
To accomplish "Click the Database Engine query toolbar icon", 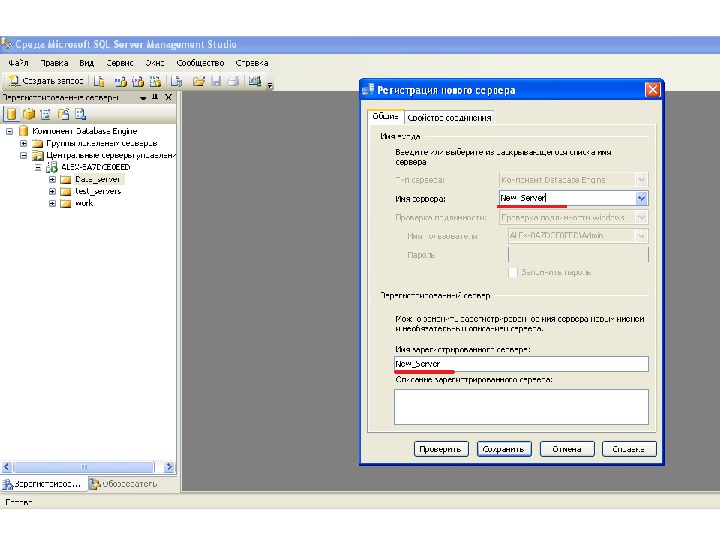I will (99, 81).
